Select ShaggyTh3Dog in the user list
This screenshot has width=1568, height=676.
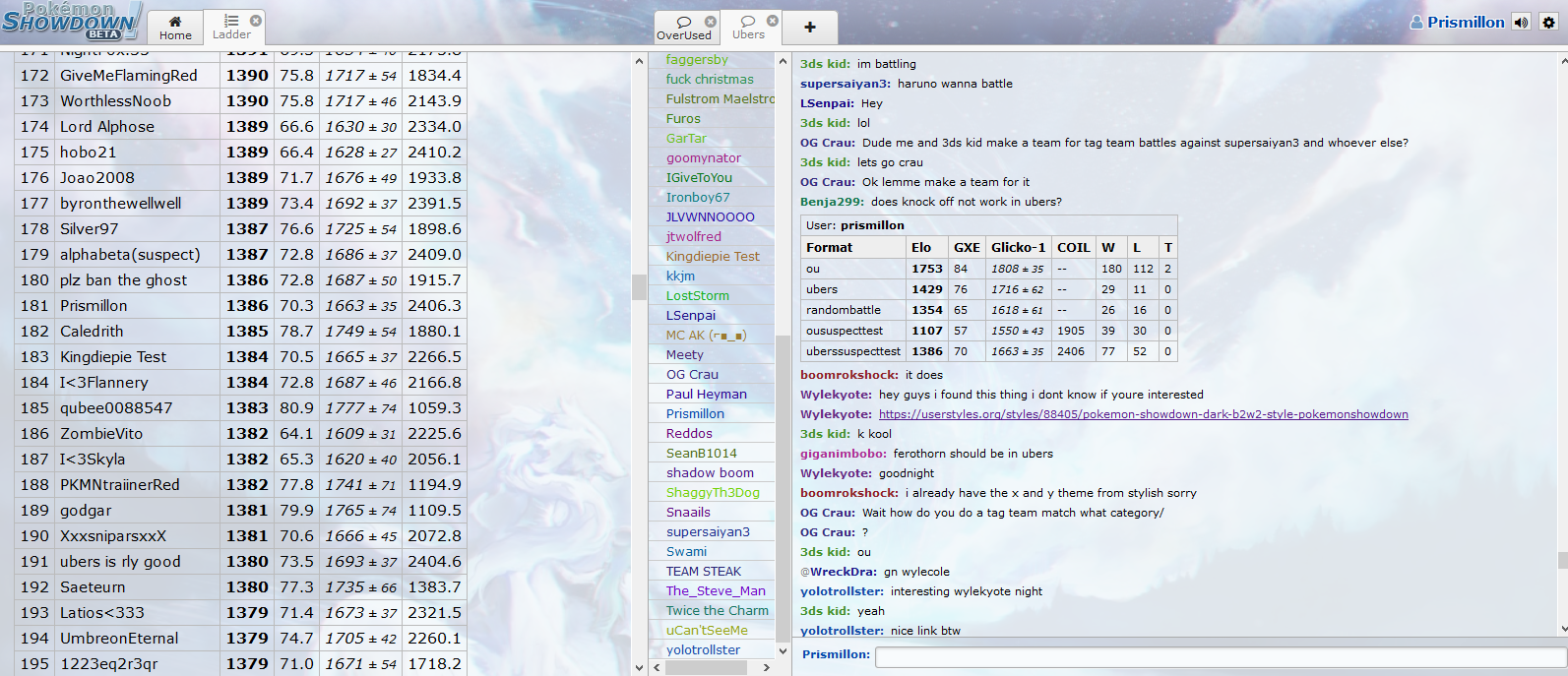712,492
